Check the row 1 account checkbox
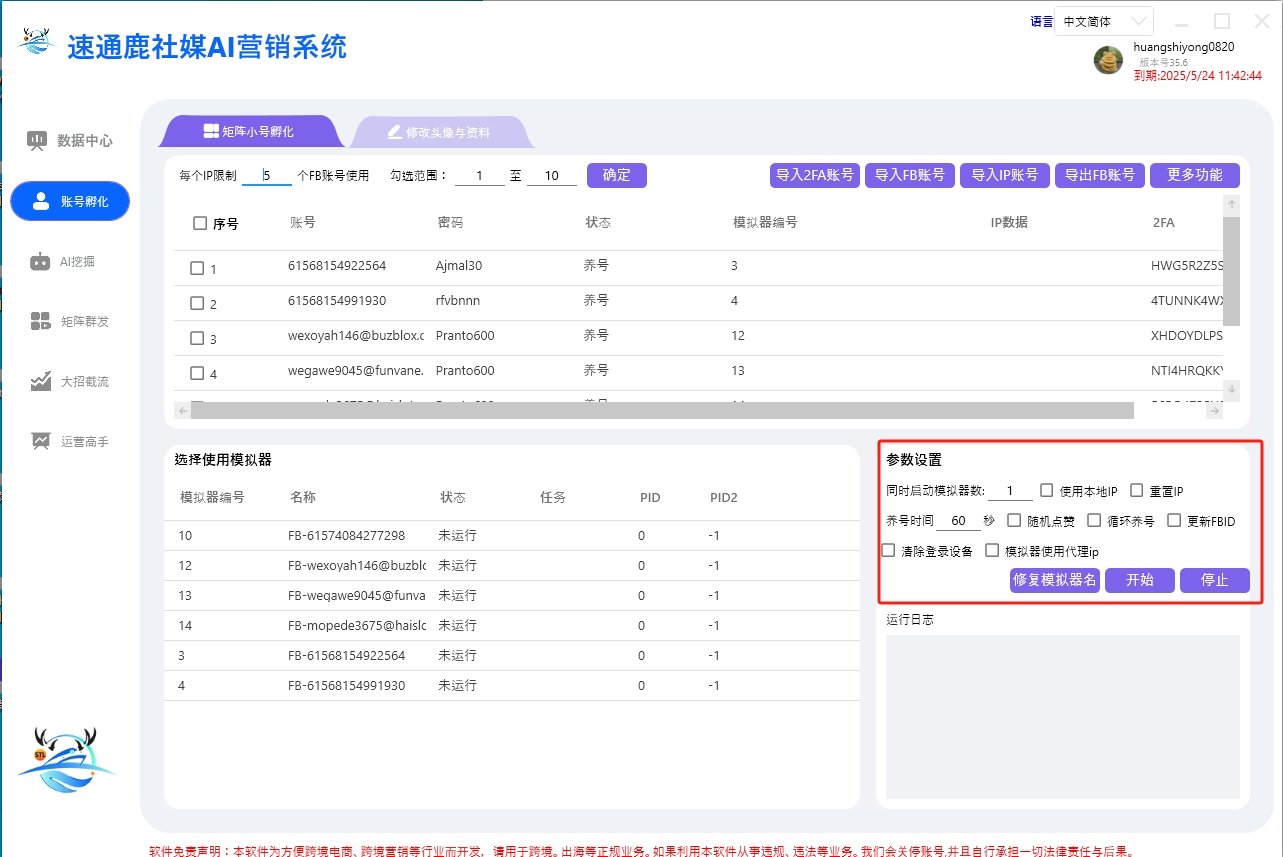Viewport: 1283px width, 857px height. click(197, 268)
